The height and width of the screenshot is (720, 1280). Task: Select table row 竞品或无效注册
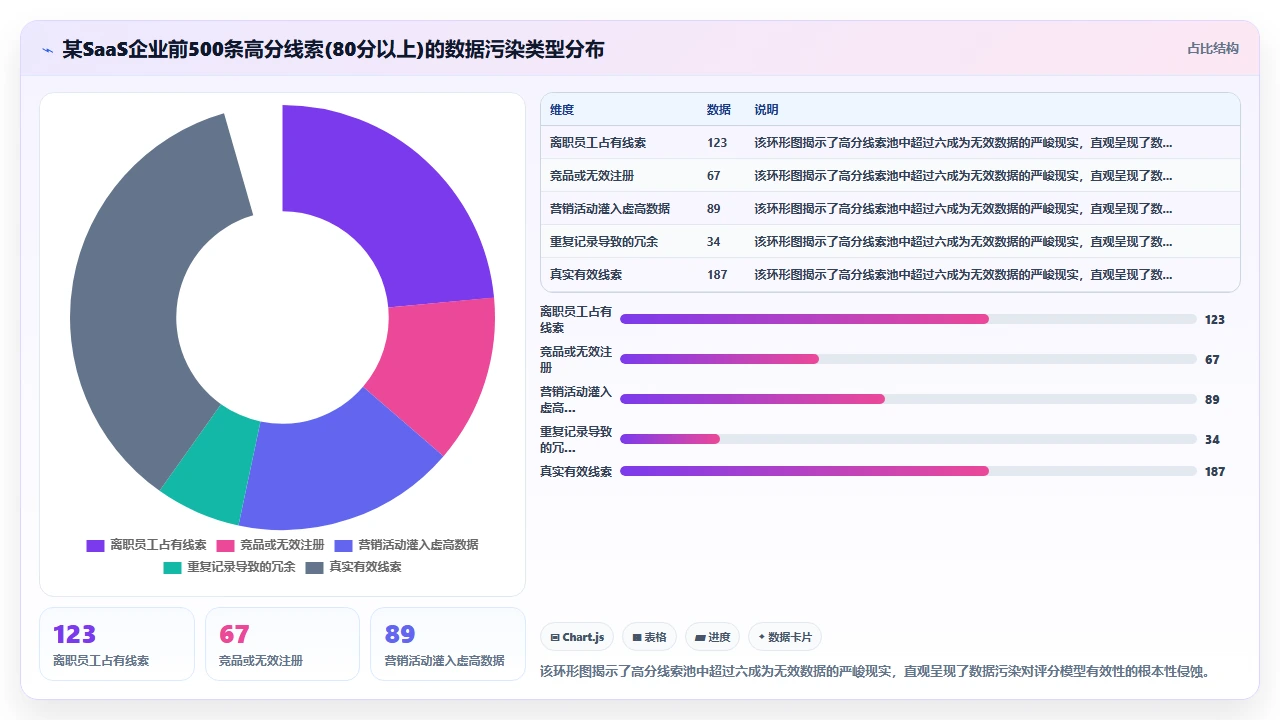[890, 176]
